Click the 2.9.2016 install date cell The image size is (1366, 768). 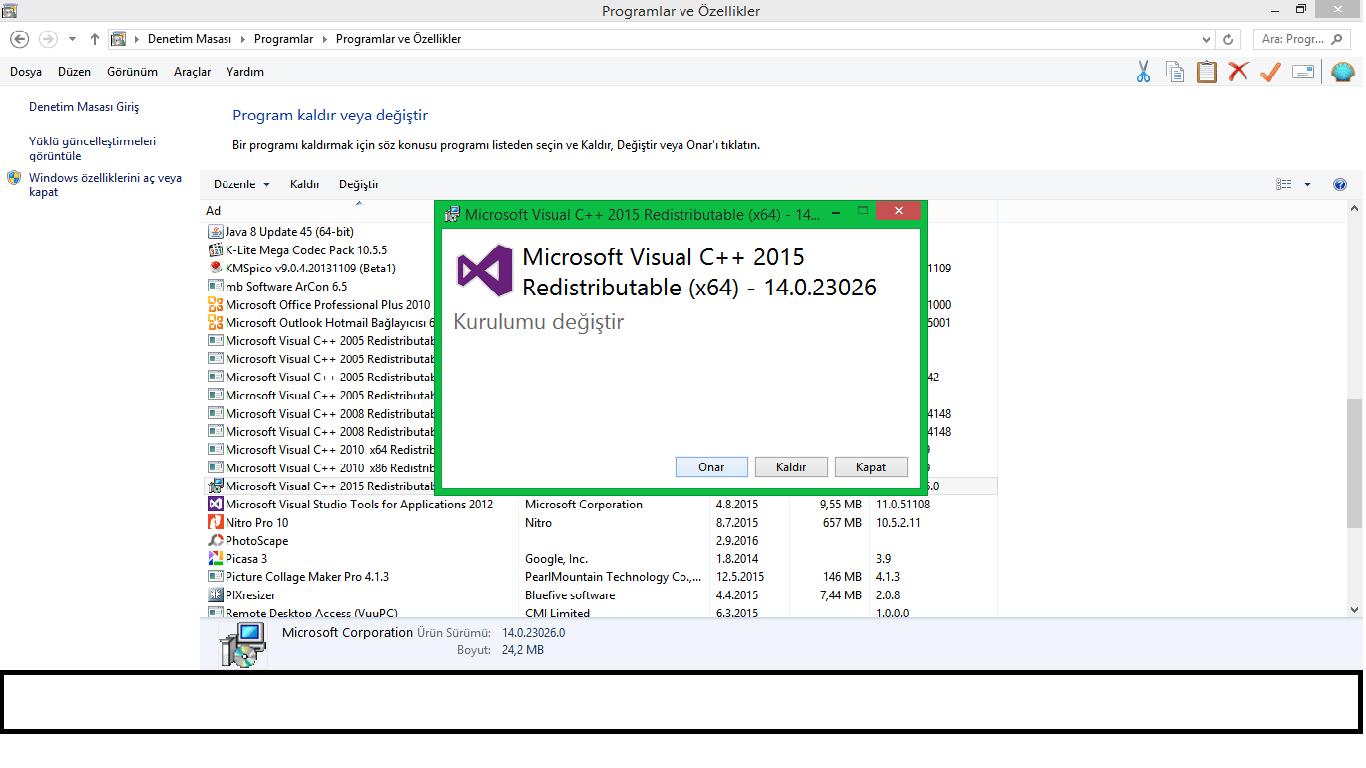click(737, 541)
